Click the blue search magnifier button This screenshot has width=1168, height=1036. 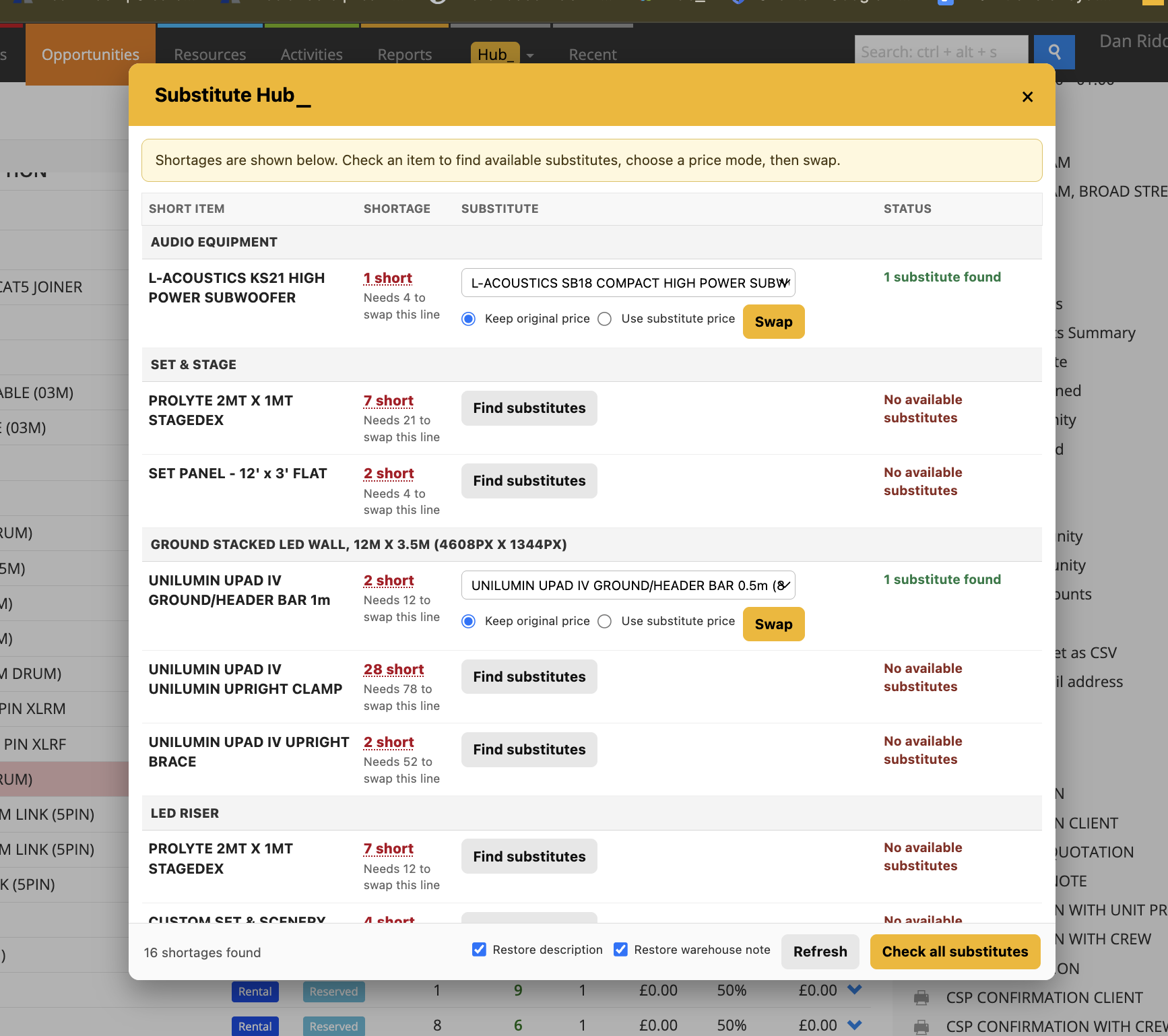(1054, 52)
